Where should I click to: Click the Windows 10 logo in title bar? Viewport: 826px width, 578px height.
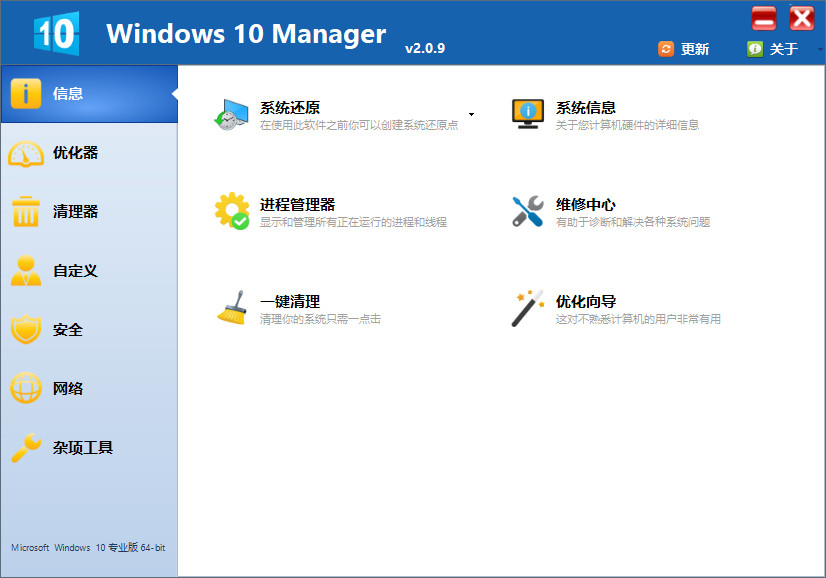pos(55,33)
